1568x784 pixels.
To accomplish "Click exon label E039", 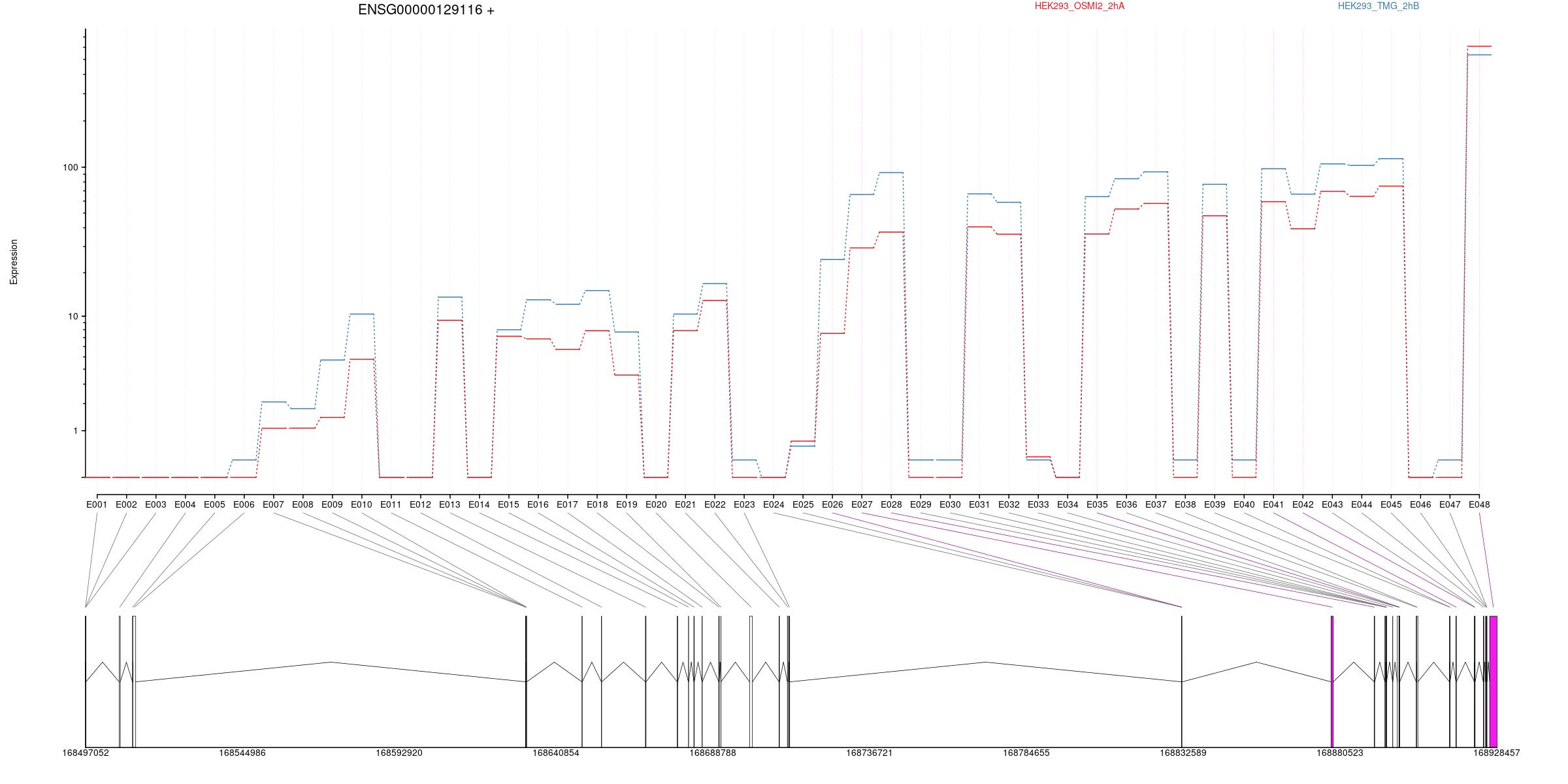I will (x=1215, y=504).
